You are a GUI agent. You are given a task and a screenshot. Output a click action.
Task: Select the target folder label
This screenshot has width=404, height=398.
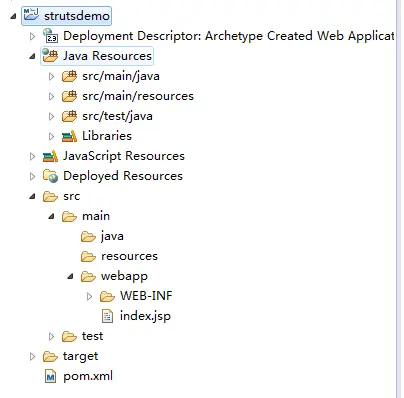[x=80, y=356]
